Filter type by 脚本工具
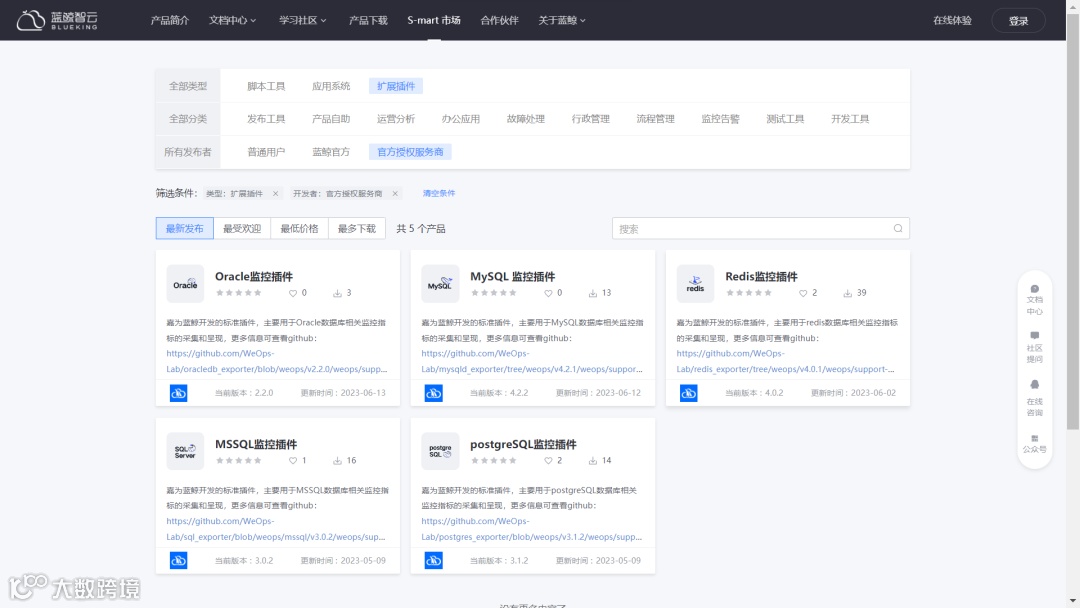Viewport: 1080px width, 608px height. tap(266, 86)
